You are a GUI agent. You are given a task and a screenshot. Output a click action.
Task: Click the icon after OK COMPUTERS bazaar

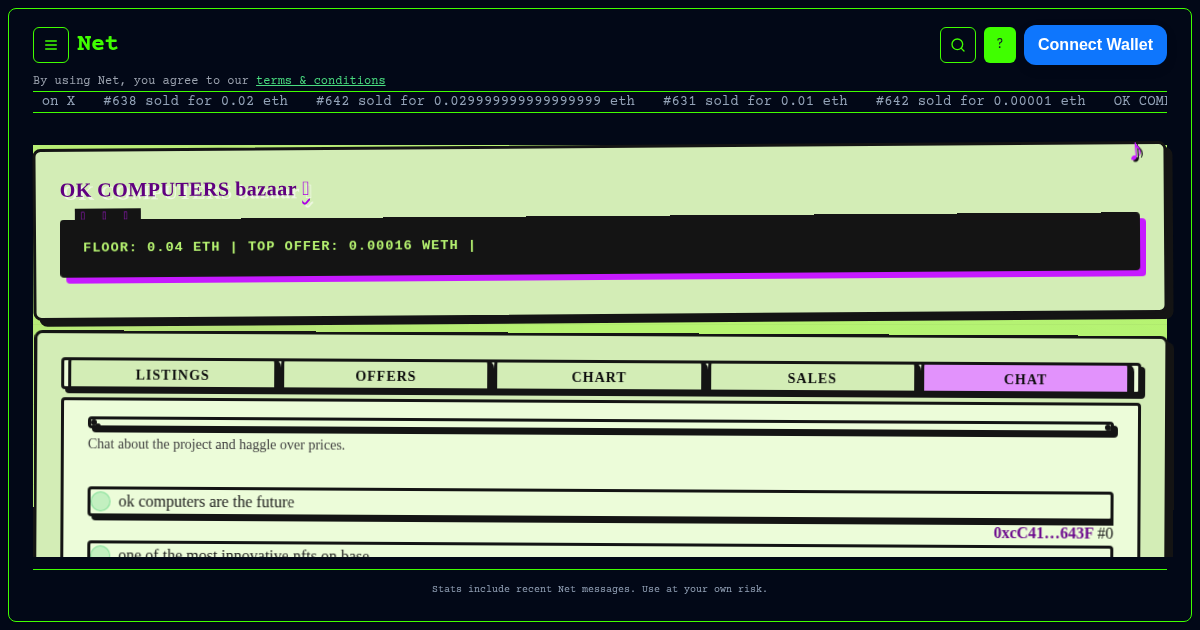[x=306, y=190]
